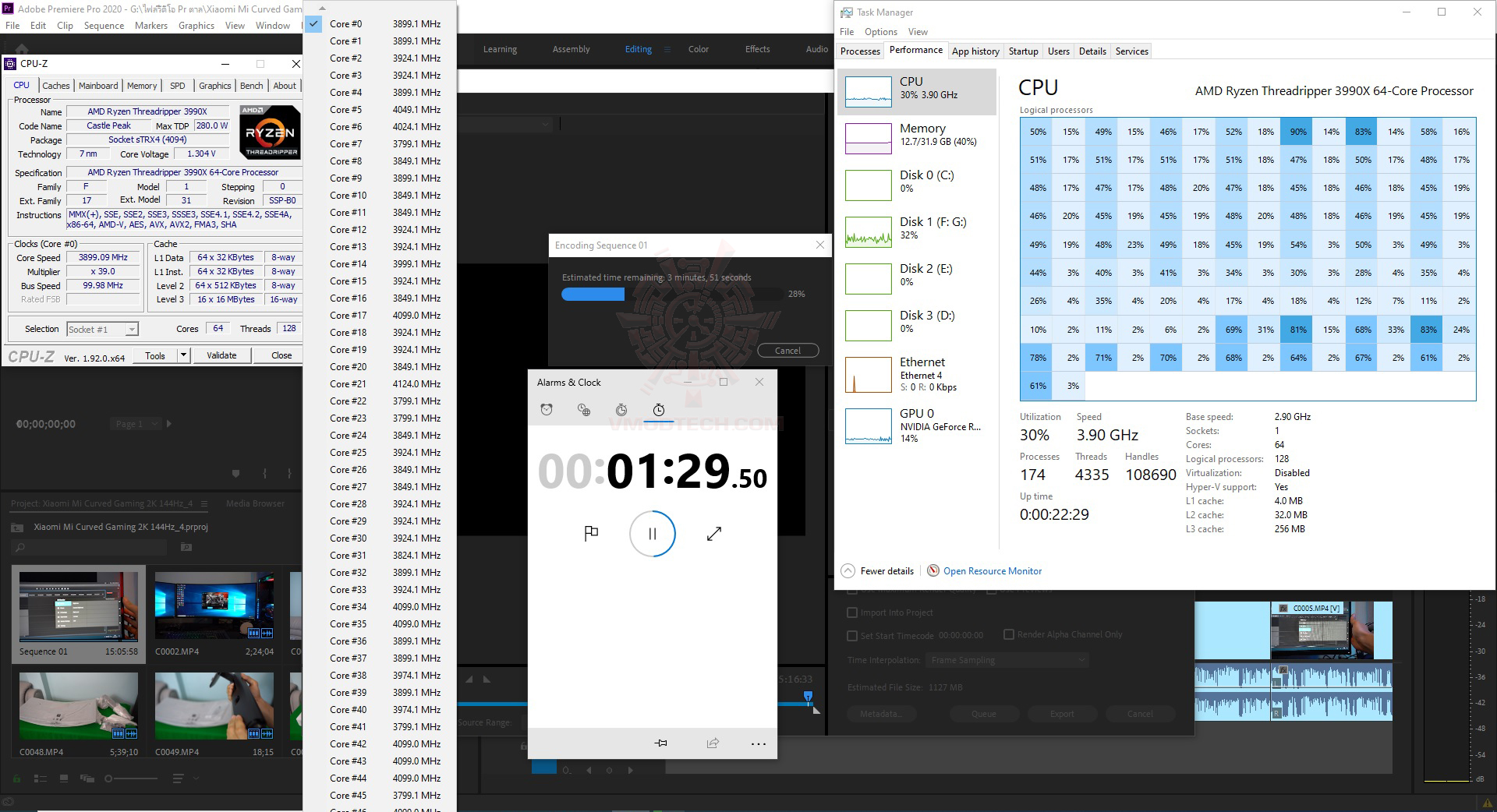The width and height of the screenshot is (1497, 812).
Task: Open the Details tab in Task Manager
Action: tap(1092, 51)
